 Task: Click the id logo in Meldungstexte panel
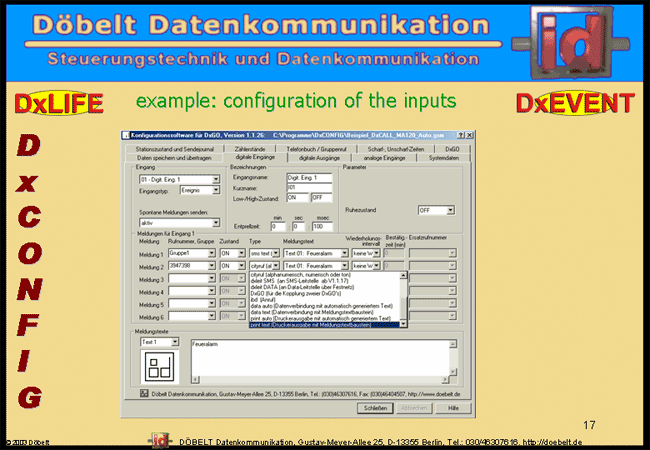[160, 366]
